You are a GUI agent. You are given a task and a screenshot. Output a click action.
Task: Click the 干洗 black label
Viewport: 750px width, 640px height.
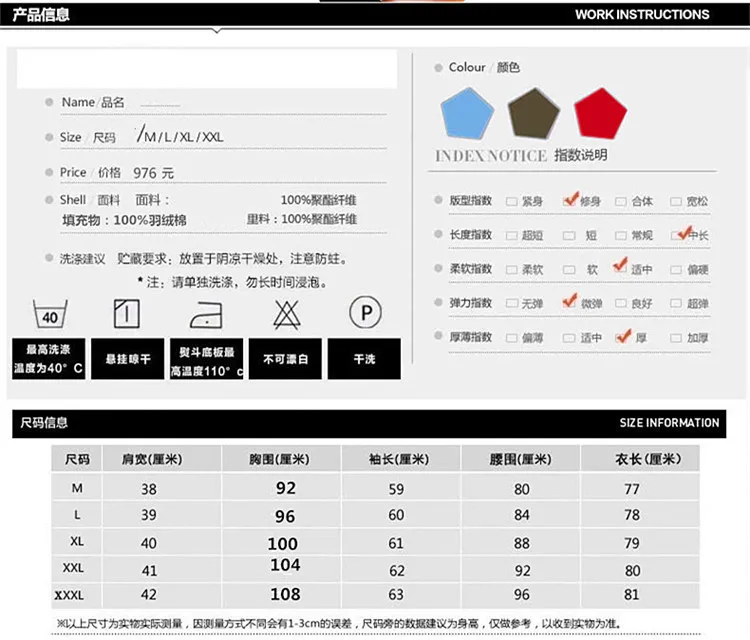tap(364, 359)
